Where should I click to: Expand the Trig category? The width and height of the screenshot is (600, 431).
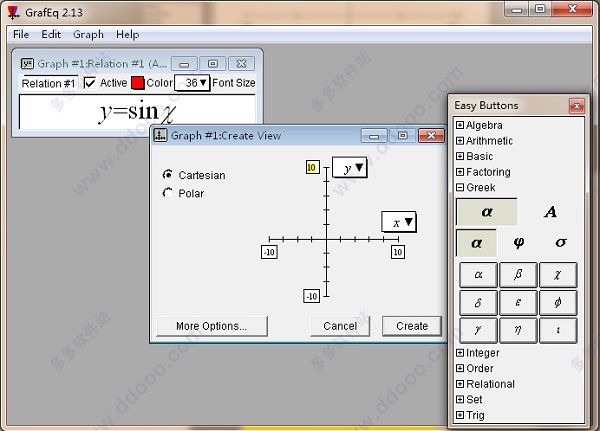pos(460,415)
